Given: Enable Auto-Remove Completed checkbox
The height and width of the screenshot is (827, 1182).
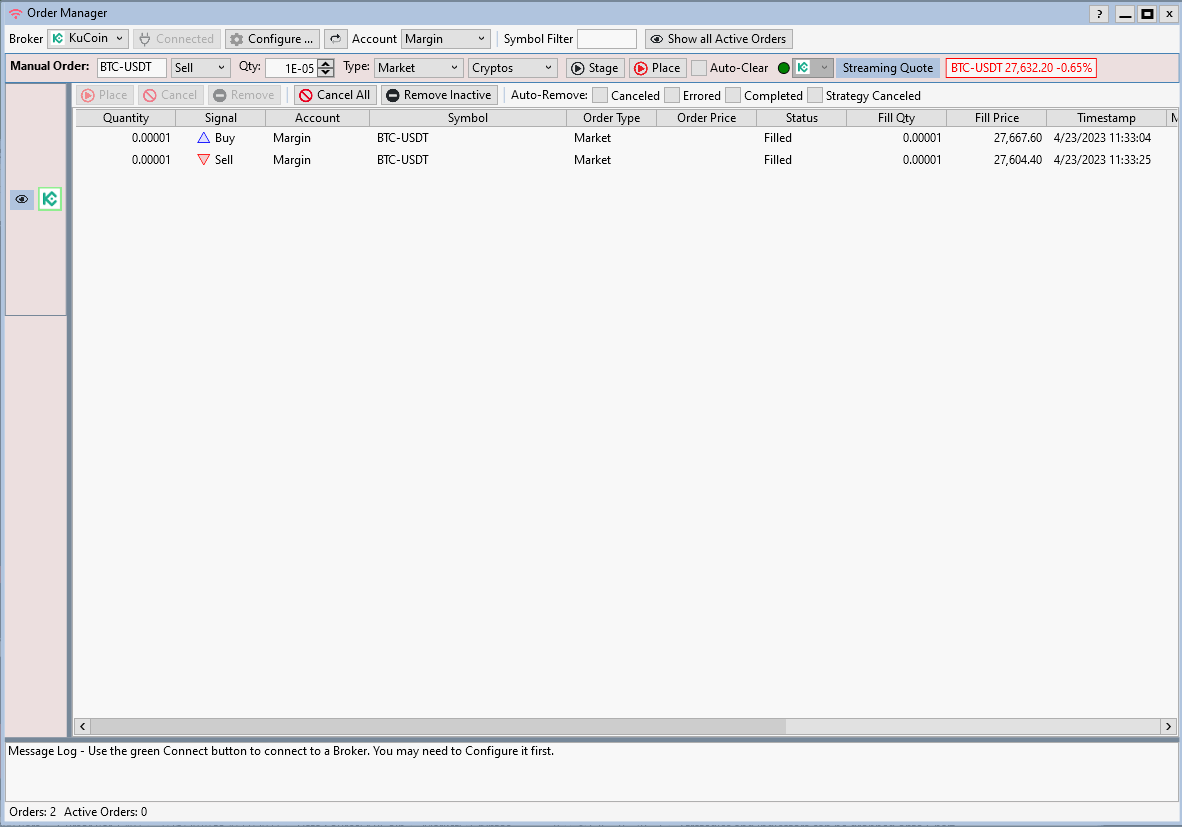Looking at the screenshot, I should 733,96.
